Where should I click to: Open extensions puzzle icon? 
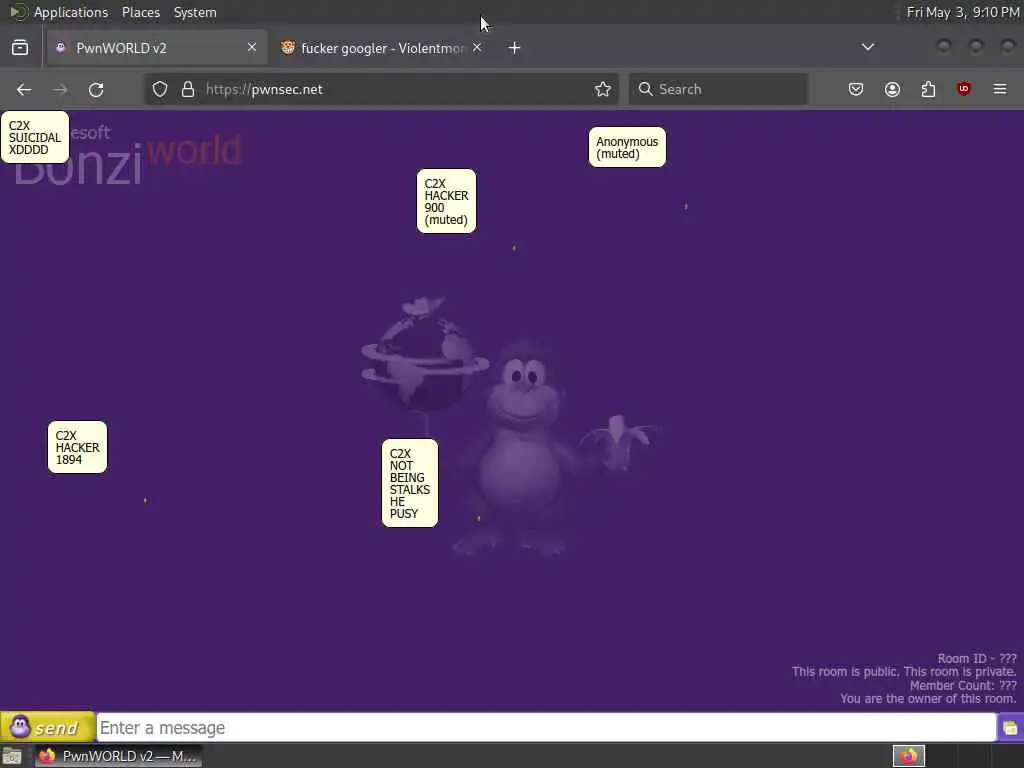click(x=928, y=89)
